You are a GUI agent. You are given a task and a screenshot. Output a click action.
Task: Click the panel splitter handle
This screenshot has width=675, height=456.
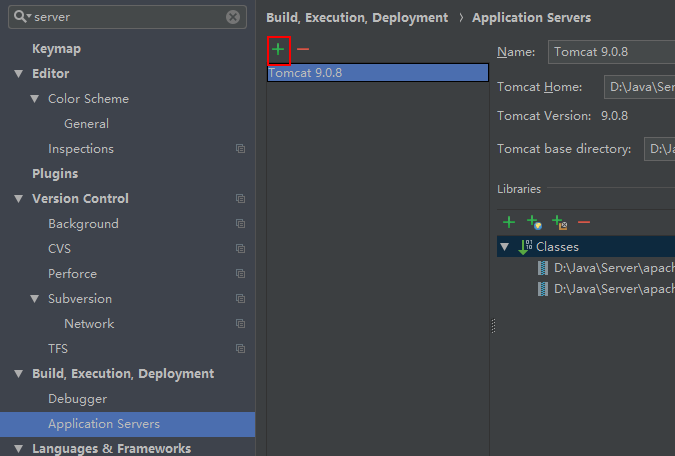click(493, 326)
